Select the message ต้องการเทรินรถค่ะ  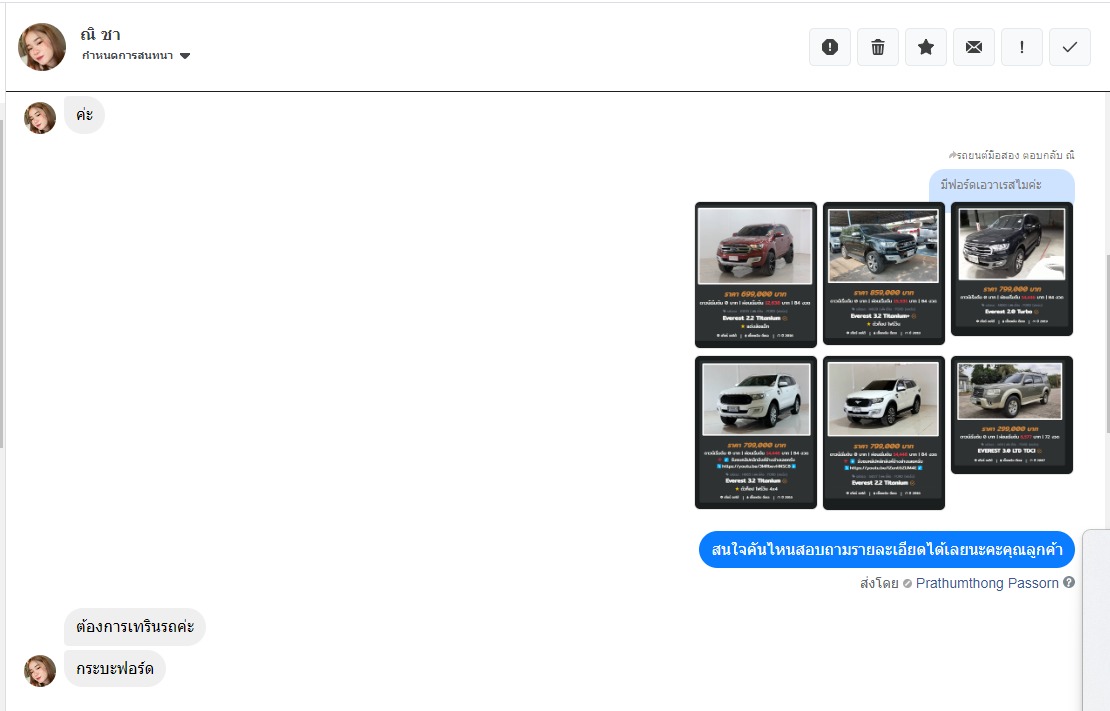[x=135, y=627]
